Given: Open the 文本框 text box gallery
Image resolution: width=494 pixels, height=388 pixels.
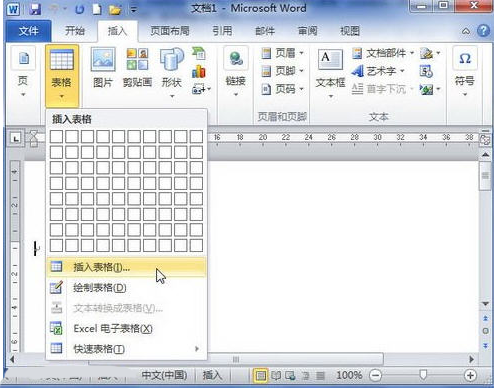Looking at the screenshot, I should pos(330,74).
